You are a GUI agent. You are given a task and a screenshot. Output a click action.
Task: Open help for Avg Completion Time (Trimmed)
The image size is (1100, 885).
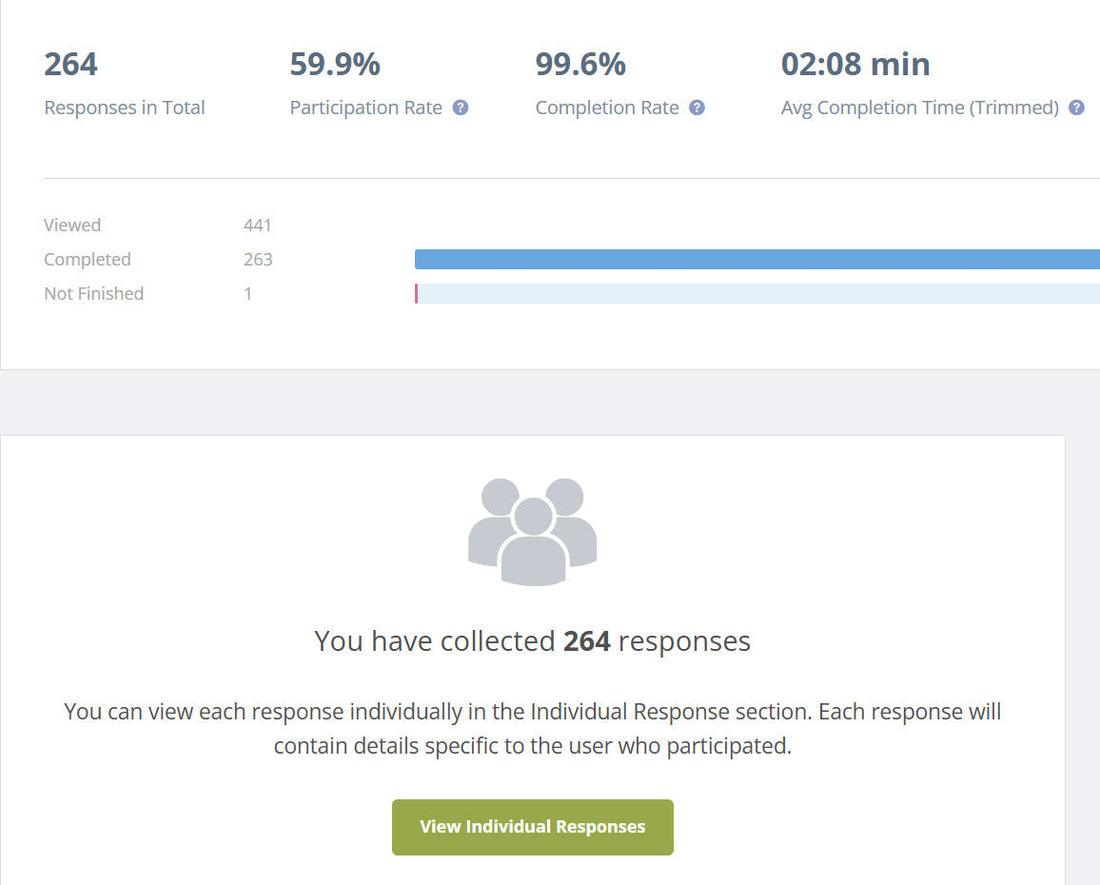point(1076,107)
